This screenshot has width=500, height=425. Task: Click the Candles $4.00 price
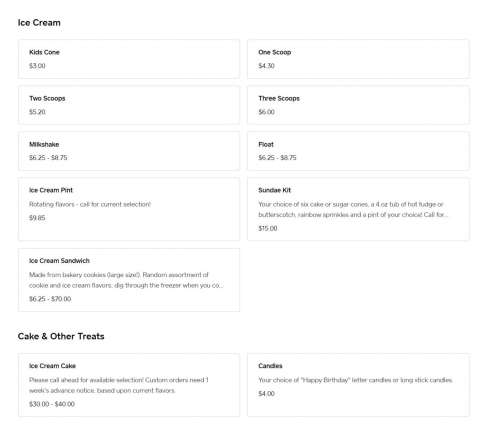point(266,394)
